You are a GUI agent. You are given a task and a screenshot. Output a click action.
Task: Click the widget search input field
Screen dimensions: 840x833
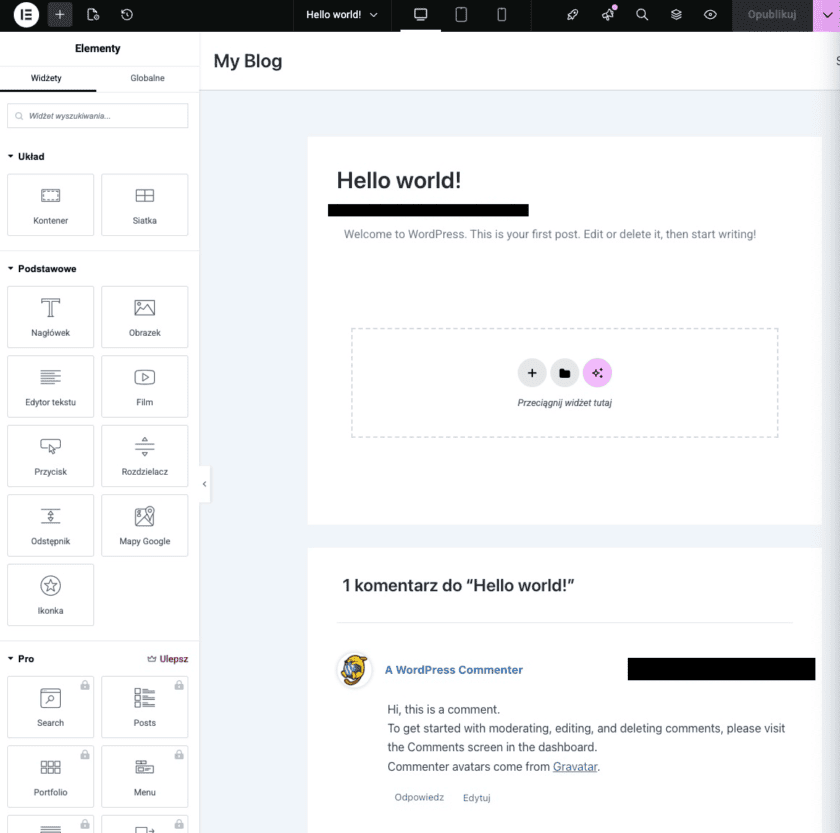pos(98,116)
